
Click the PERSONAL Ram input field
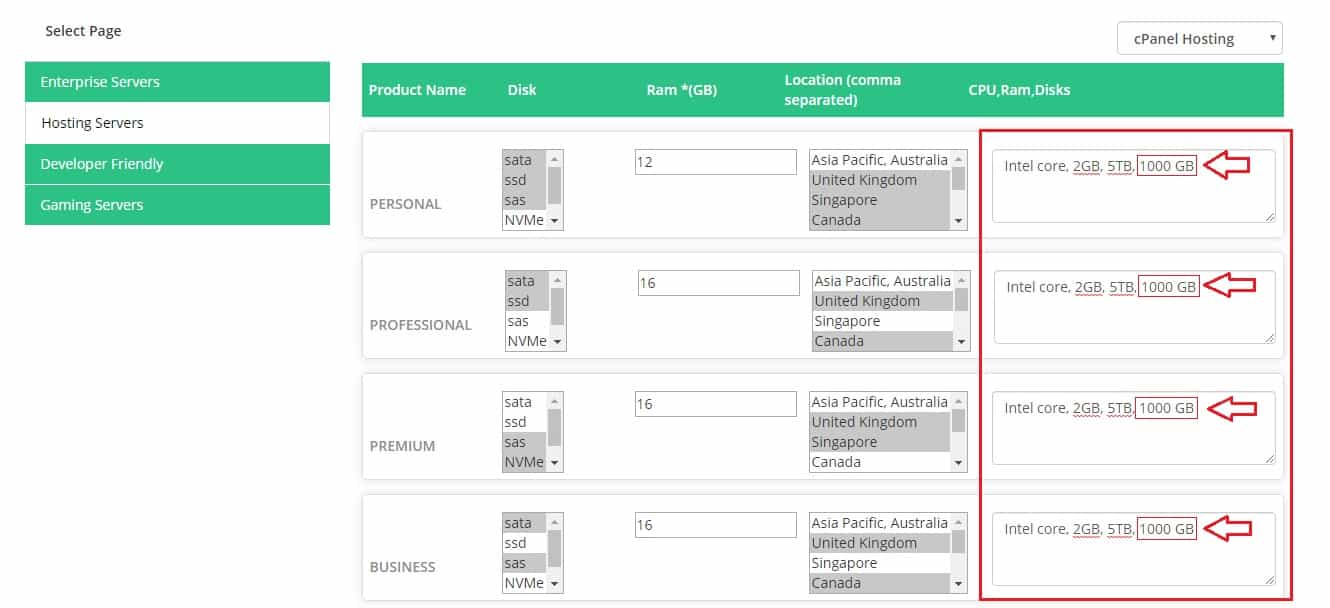click(x=715, y=161)
